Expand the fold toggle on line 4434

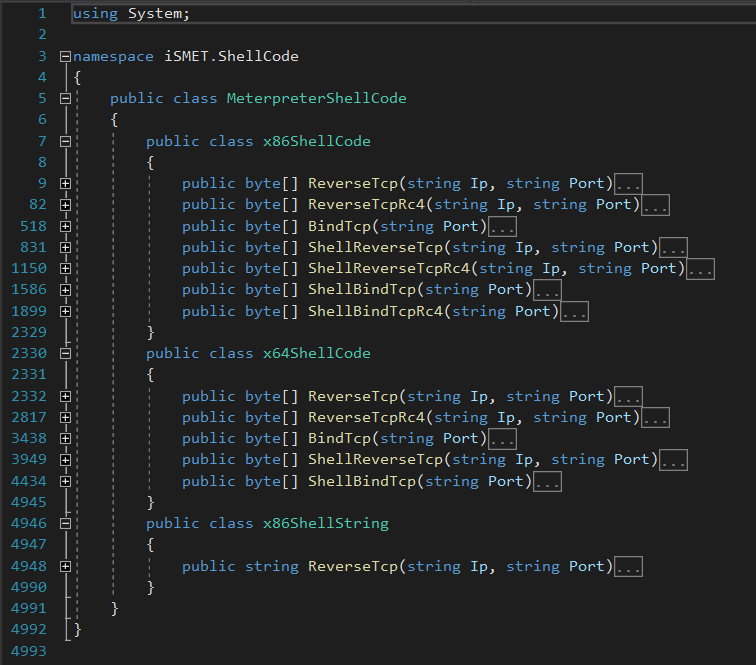pos(66,481)
